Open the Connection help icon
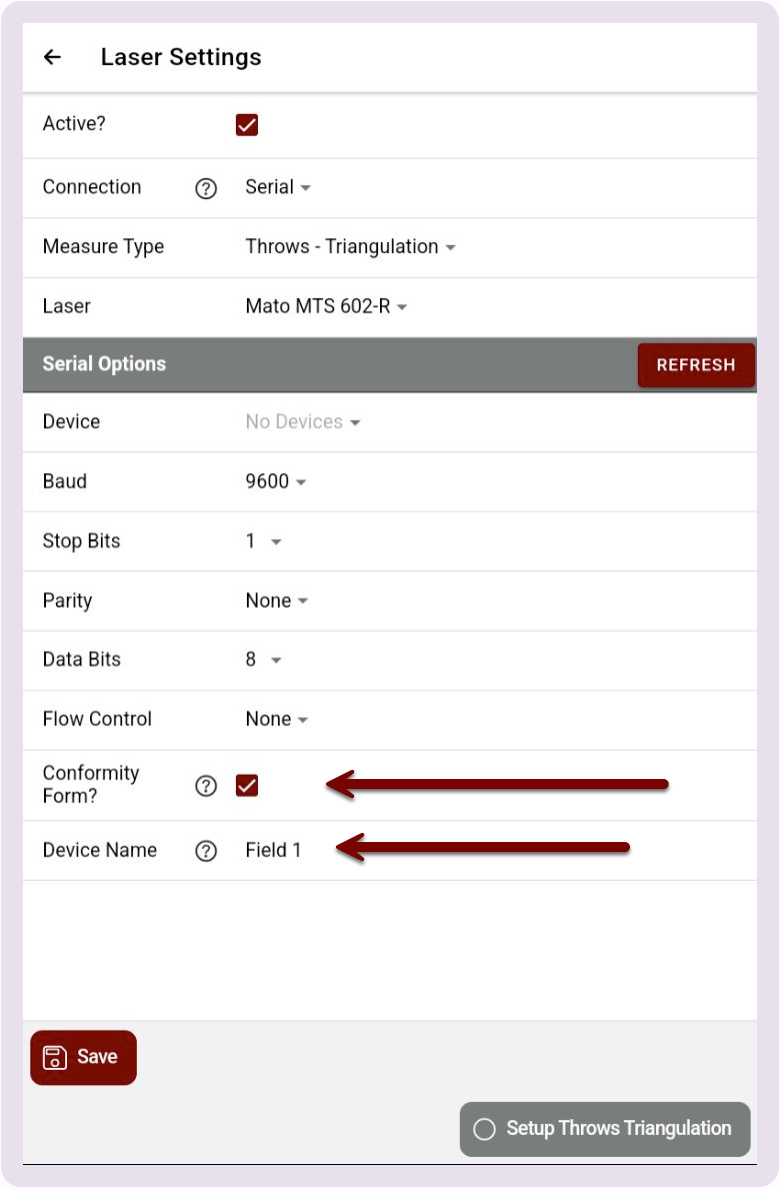The height and width of the screenshot is (1189, 780). pos(206,188)
